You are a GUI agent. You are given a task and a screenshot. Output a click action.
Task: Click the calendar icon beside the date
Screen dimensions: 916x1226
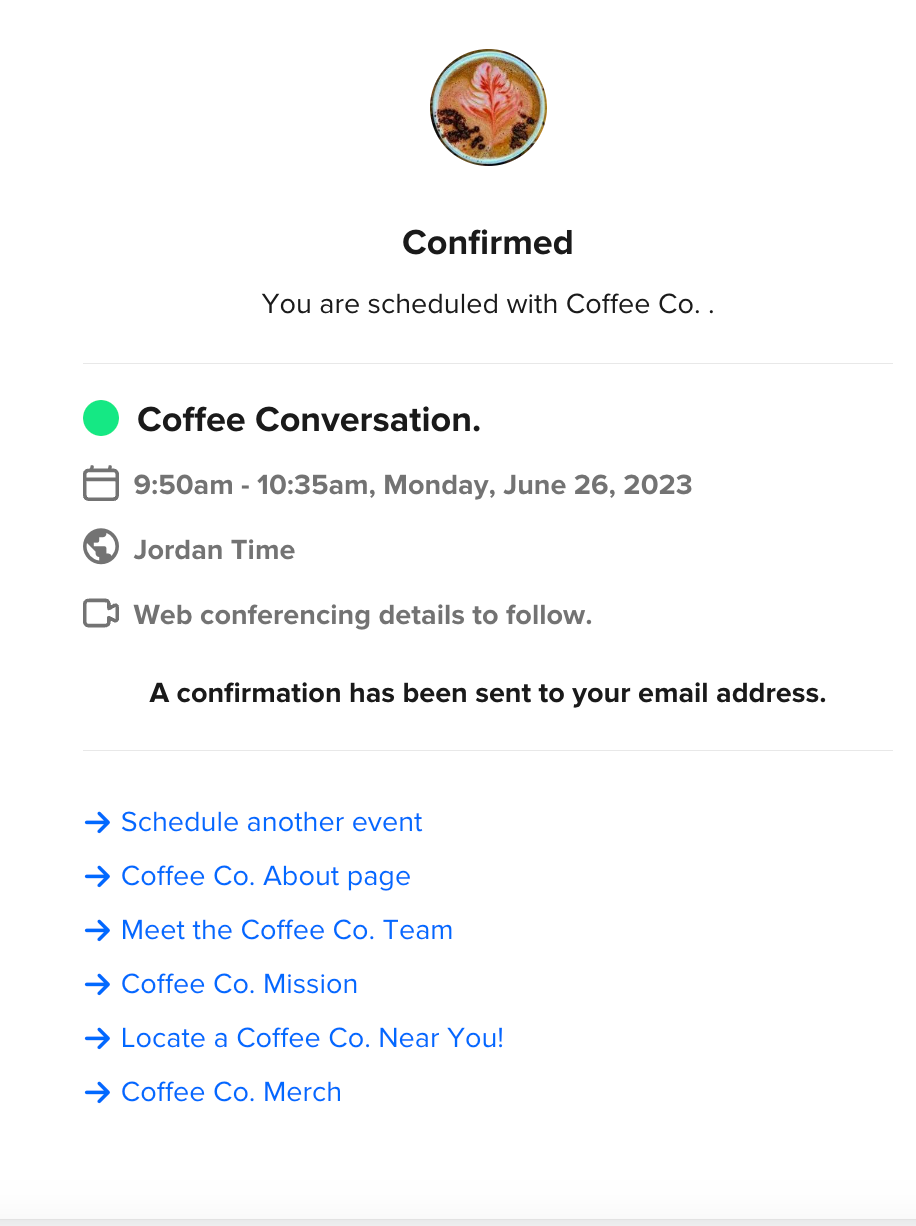coord(100,484)
